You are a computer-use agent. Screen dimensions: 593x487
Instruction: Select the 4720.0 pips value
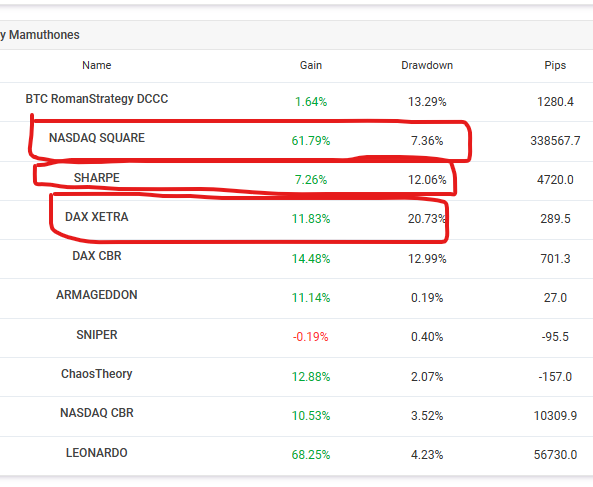555,180
